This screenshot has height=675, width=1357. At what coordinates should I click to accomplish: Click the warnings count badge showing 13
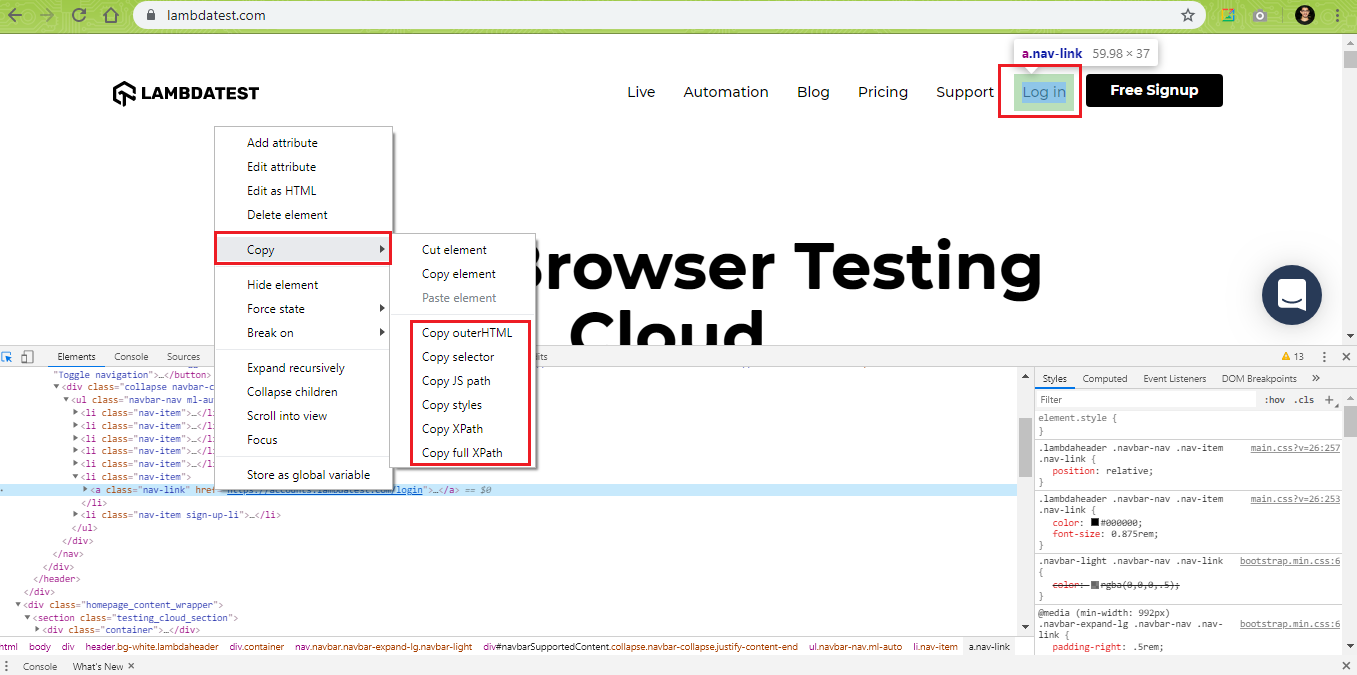[1293, 357]
